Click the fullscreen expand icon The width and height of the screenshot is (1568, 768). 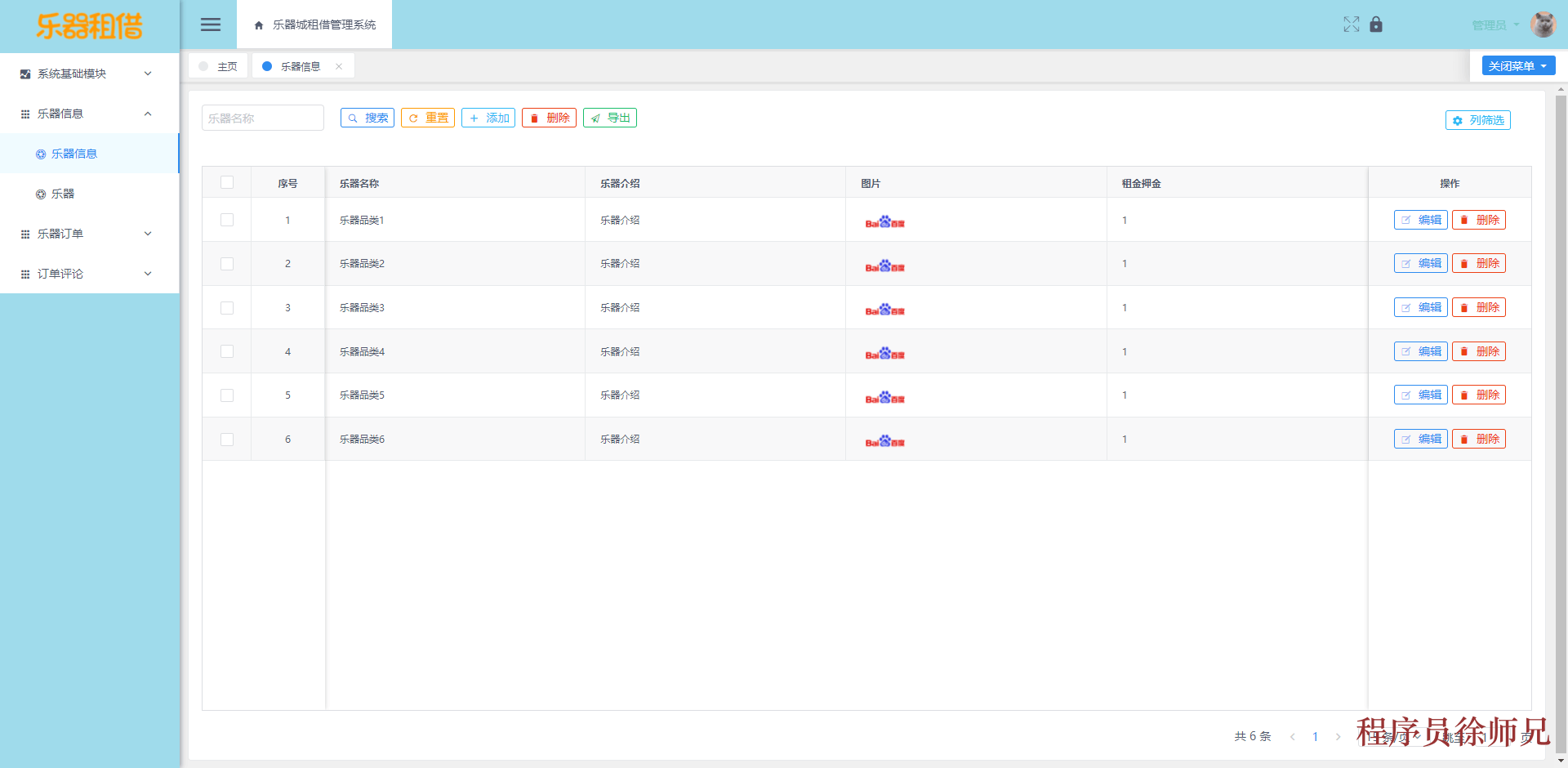[1352, 25]
